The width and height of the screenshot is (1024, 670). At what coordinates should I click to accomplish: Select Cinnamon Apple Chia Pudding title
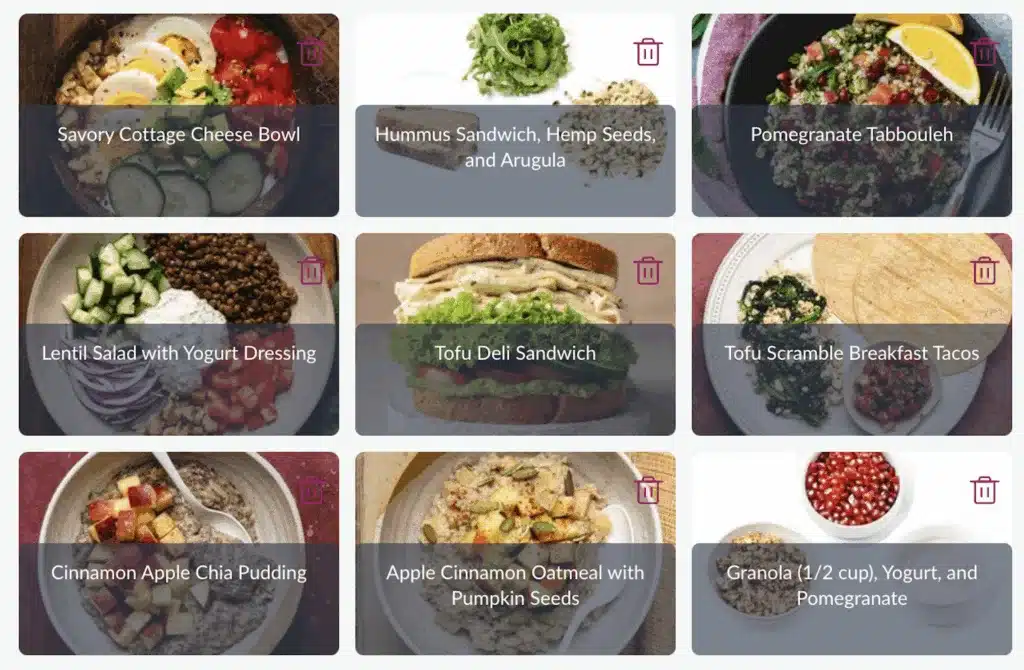179,573
